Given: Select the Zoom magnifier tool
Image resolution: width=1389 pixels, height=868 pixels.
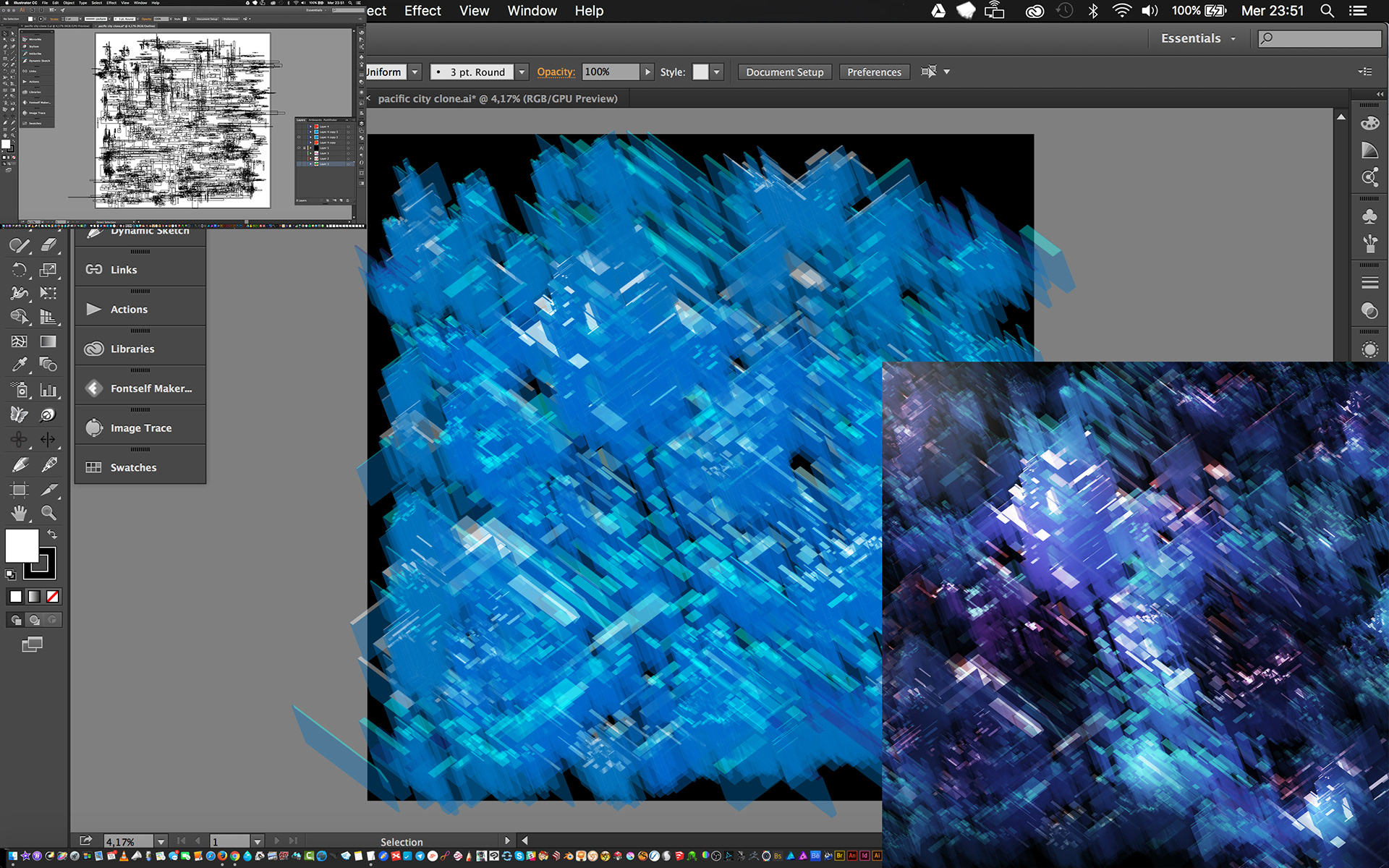Looking at the screenshot, I should pyautogui.click(x=48, y=513).
